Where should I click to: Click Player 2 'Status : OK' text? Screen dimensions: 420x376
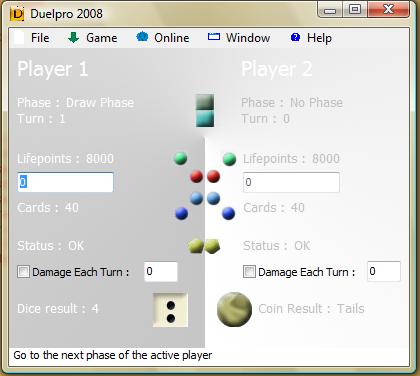point(277,246)
